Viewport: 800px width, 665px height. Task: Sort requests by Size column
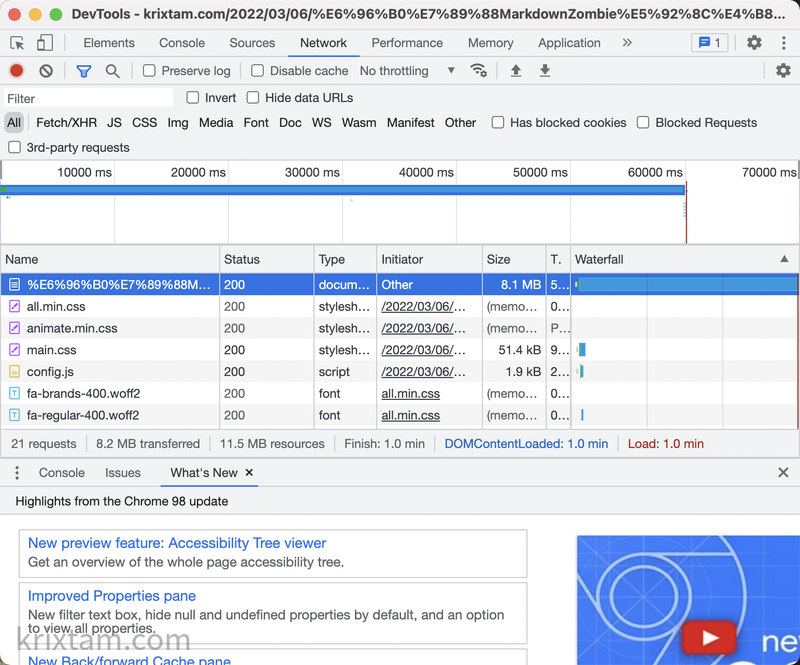(514, 259)
